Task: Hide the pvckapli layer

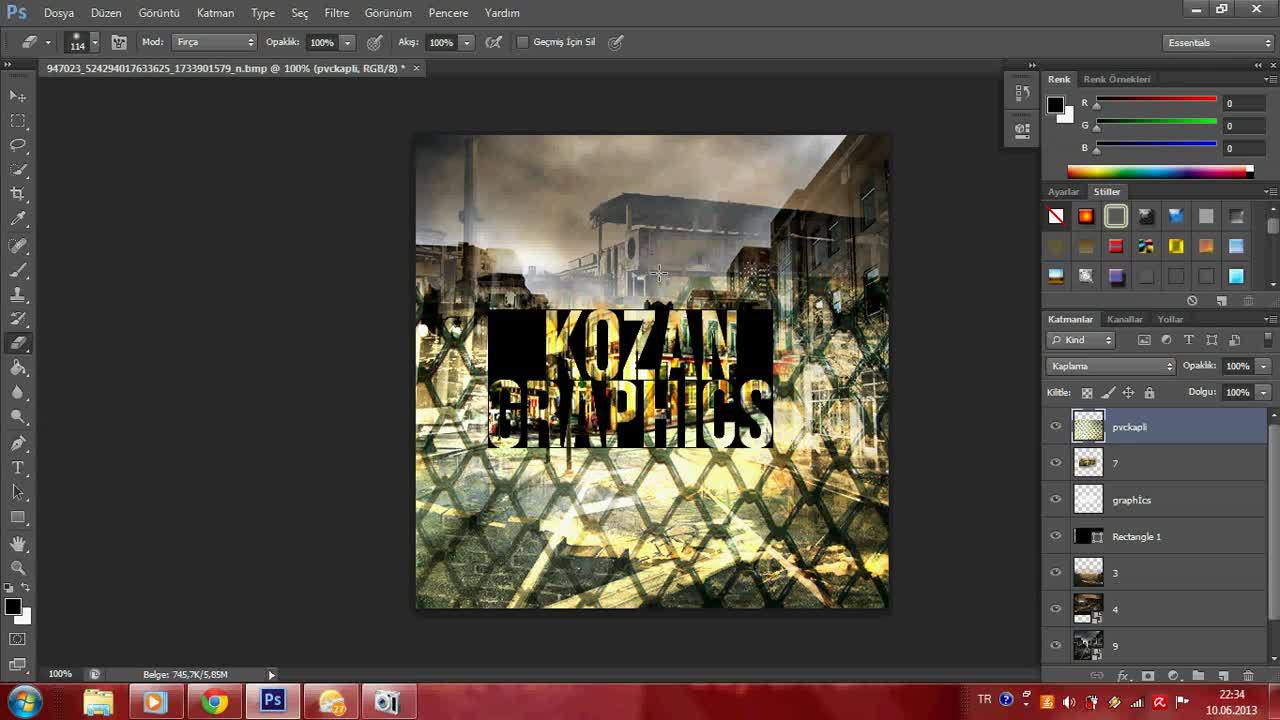Action: (x=1055, y=427)
